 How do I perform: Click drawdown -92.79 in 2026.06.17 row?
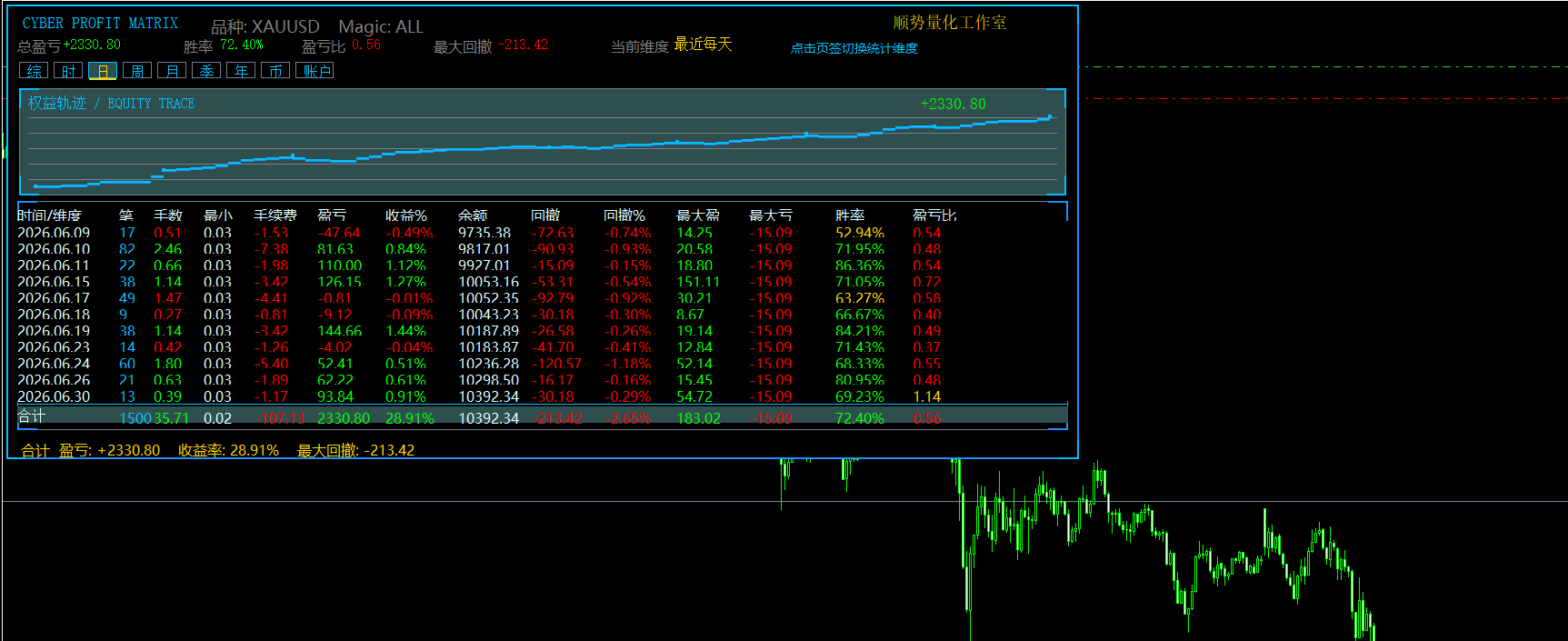pos(553,298)
